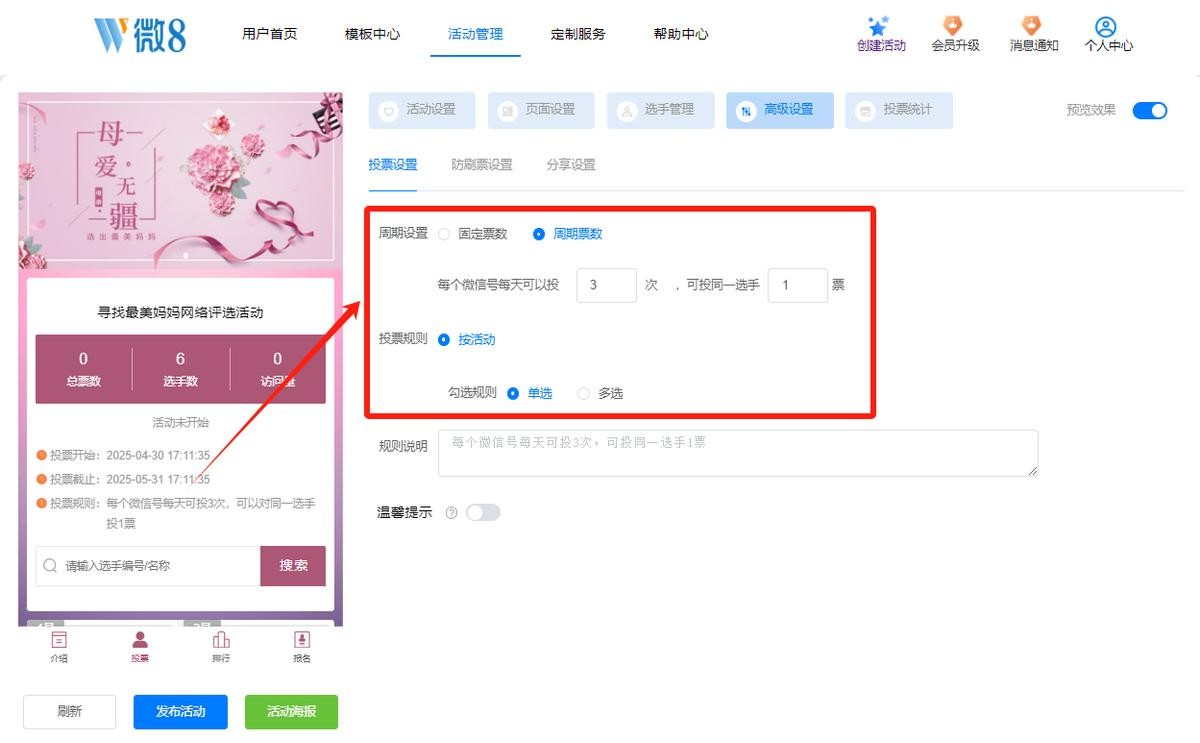Click the 创建活动 star icon
The width and height of the screenshot is (1200, 743).
pos(879,27)
